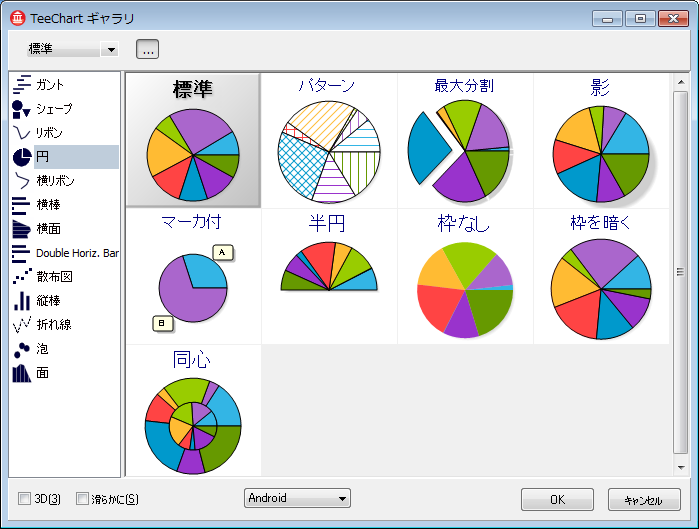The width and height of the screenshot is (699, 529).
Task: Select the 半円 half-pie thumbnail
Action: pyautogui.click(x=329, y=276)
